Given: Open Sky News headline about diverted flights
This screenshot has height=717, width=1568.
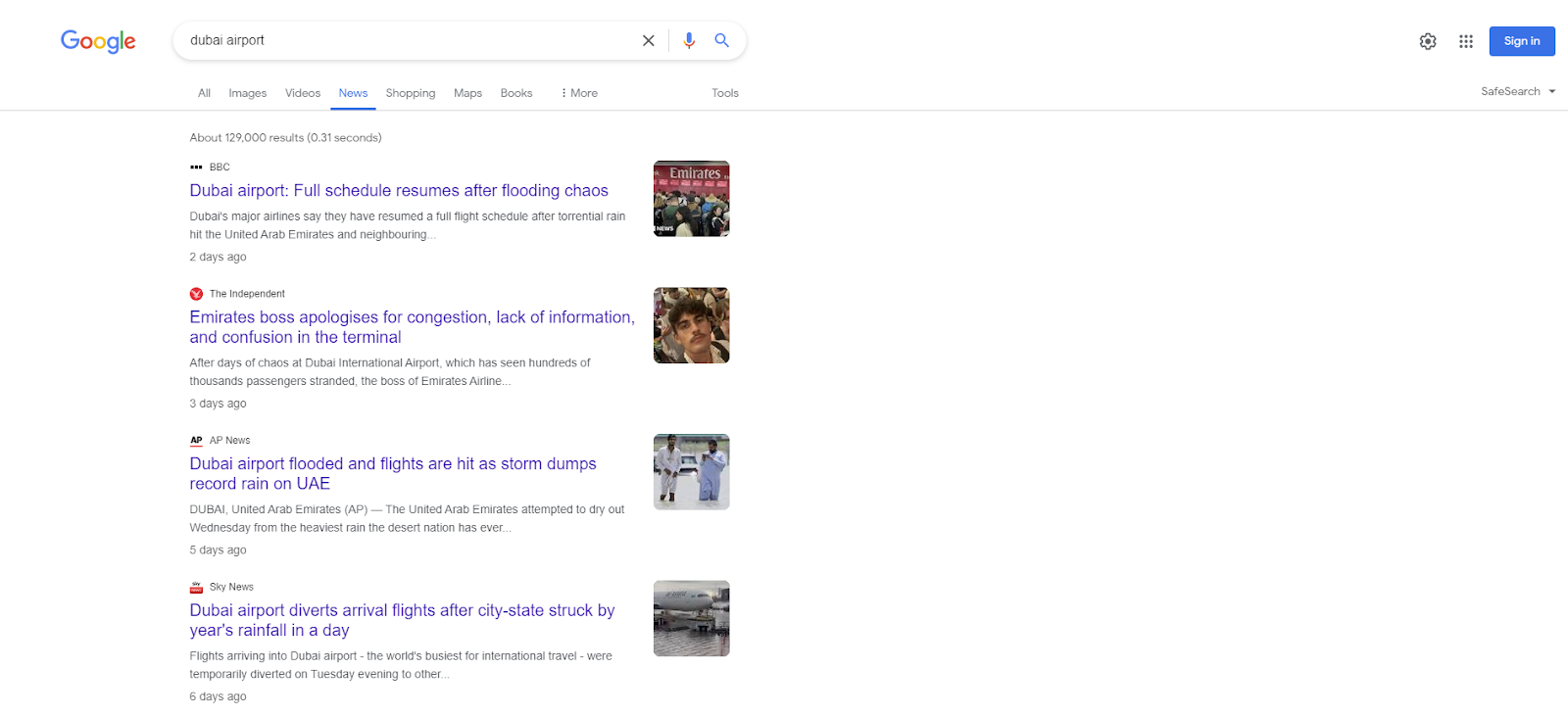Looking at the screenshot, I should [402, 620].
